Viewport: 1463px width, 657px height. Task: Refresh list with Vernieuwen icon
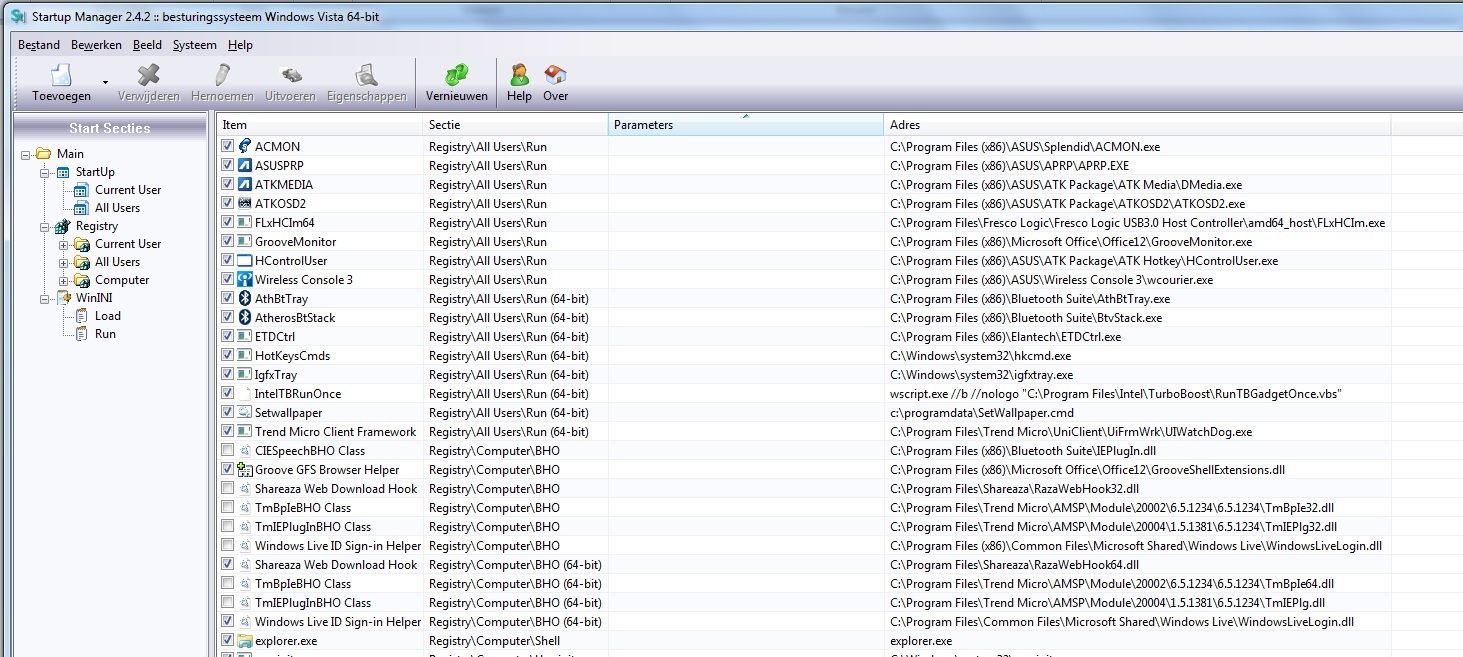point(456,75)
